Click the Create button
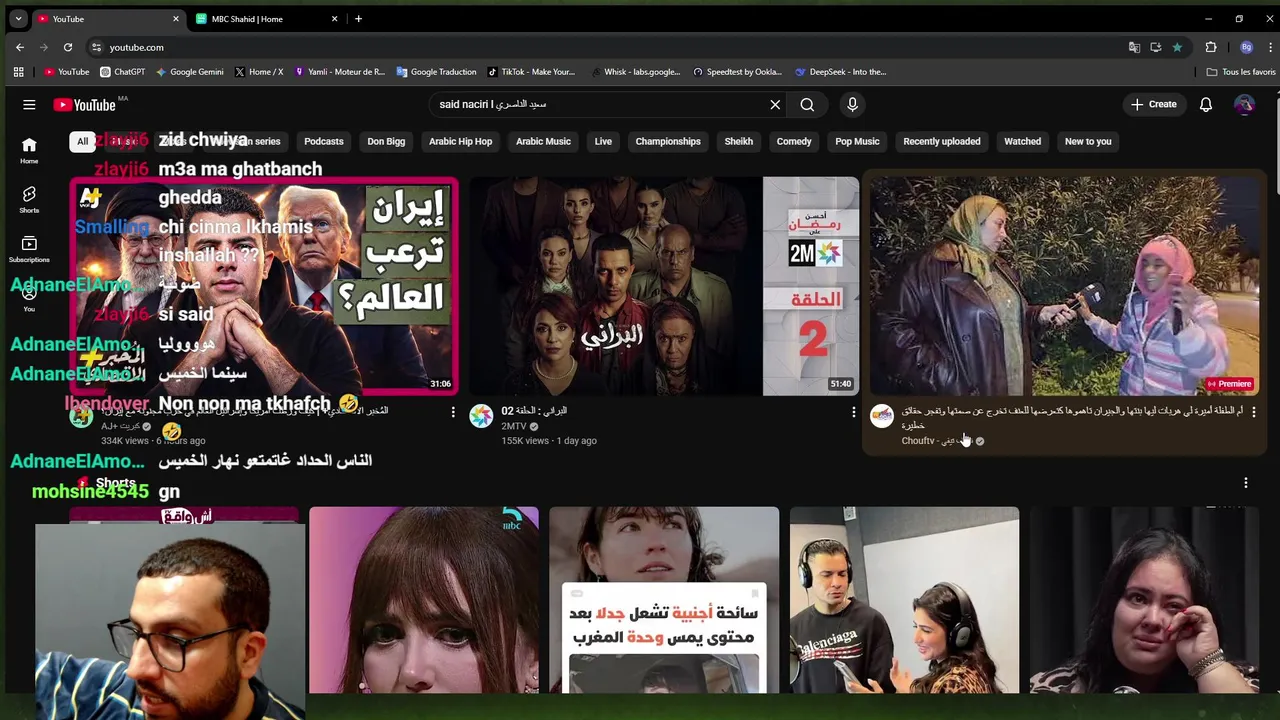This screenshot has width=1280, height=720. click(1154, 104)
